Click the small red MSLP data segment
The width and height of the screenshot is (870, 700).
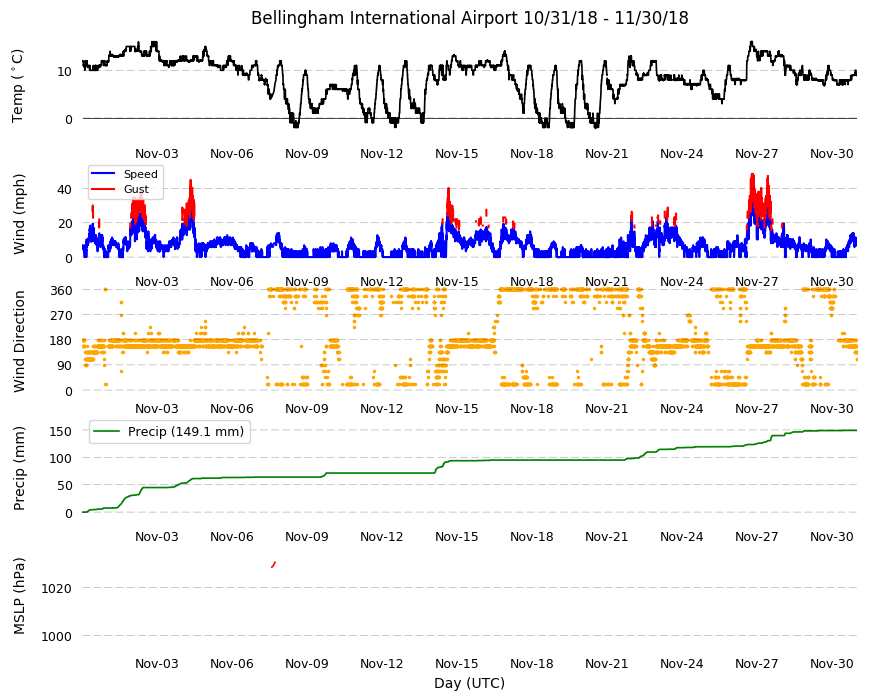coord(273,564)
